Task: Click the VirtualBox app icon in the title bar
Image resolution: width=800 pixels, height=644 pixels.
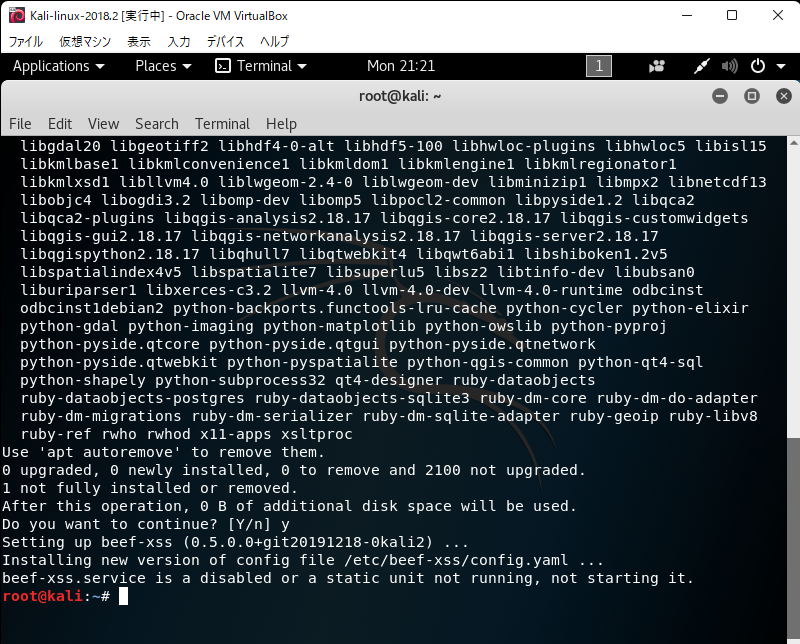Action: point(16,15)
